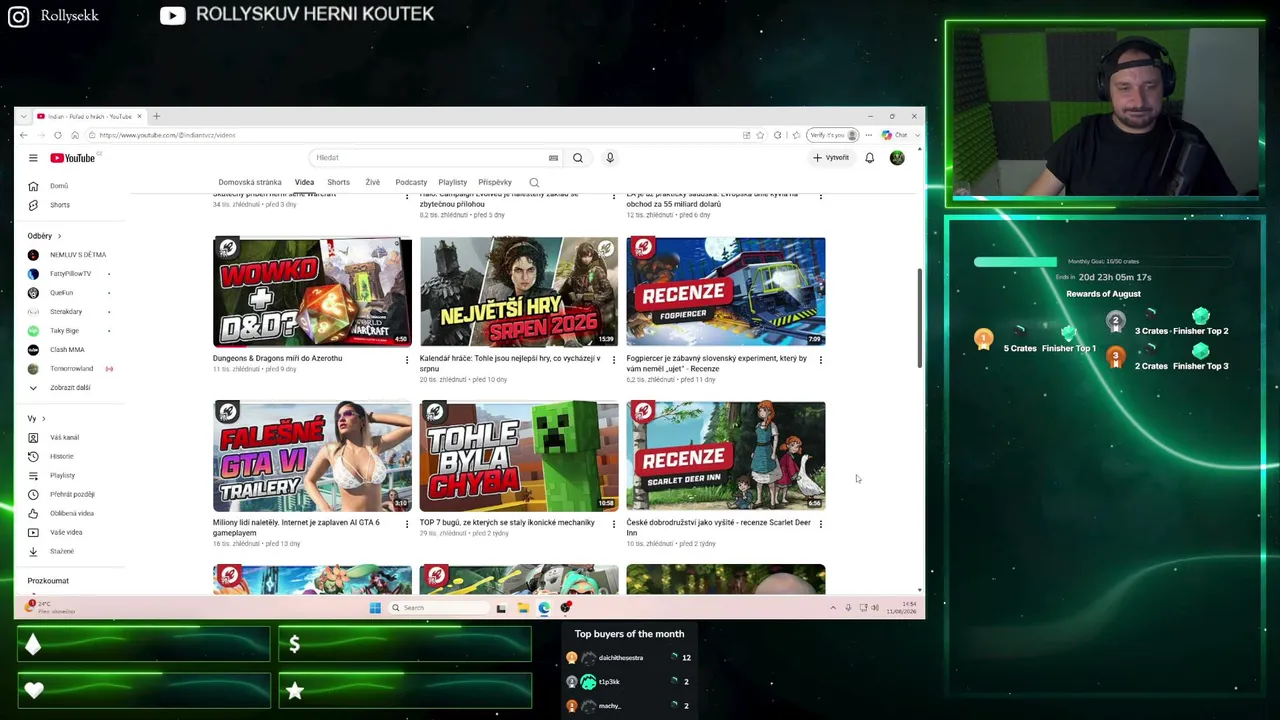Open the Copilot Chat button

pos(894,135)
